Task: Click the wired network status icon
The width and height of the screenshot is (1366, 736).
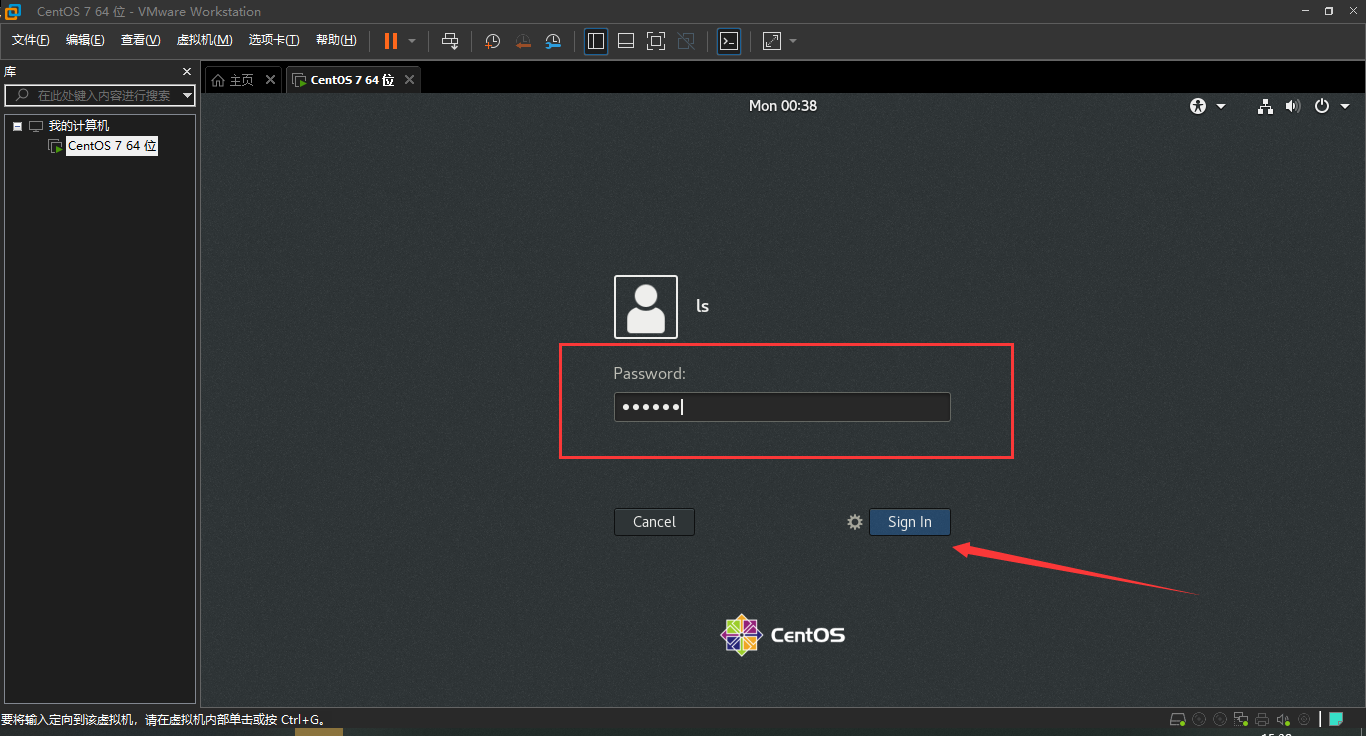Action: tap(1265, 106)
